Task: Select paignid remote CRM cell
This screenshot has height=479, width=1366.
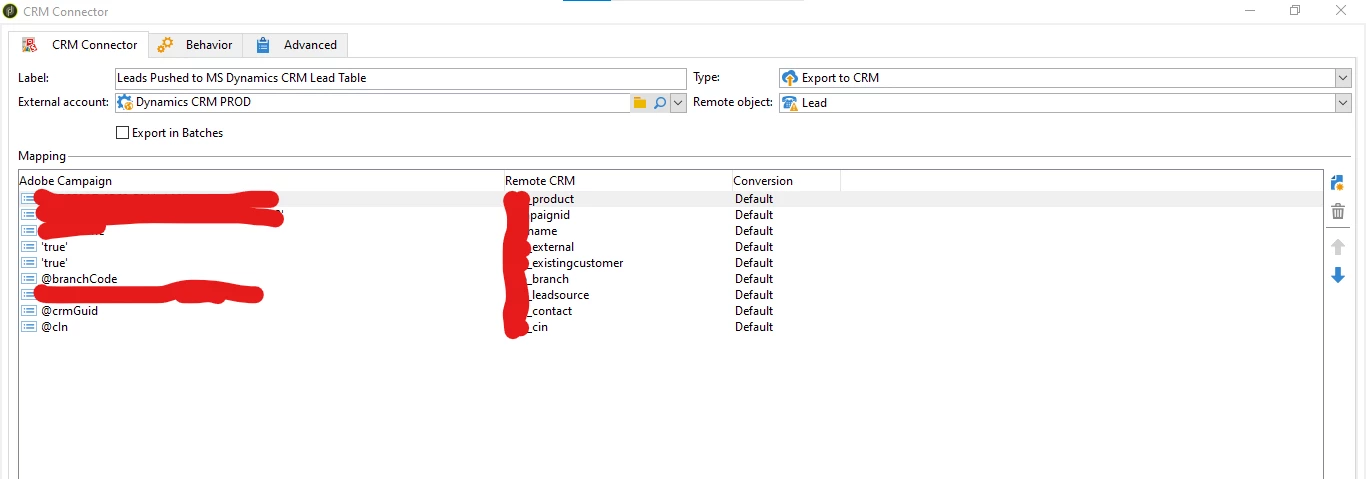Action: pyautogui.click(x=549, y=215)
